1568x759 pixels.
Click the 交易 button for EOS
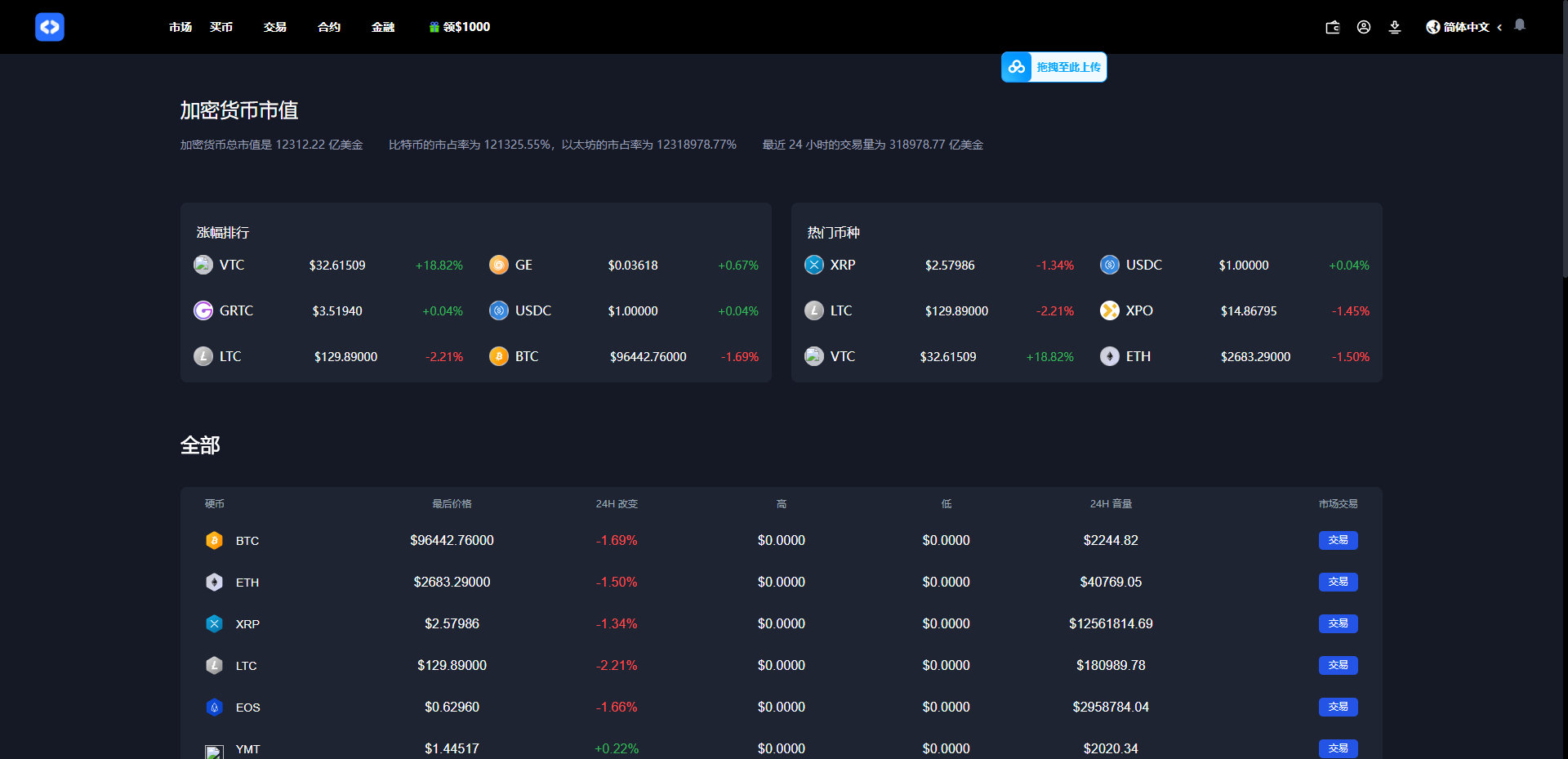click(1338, 707)
